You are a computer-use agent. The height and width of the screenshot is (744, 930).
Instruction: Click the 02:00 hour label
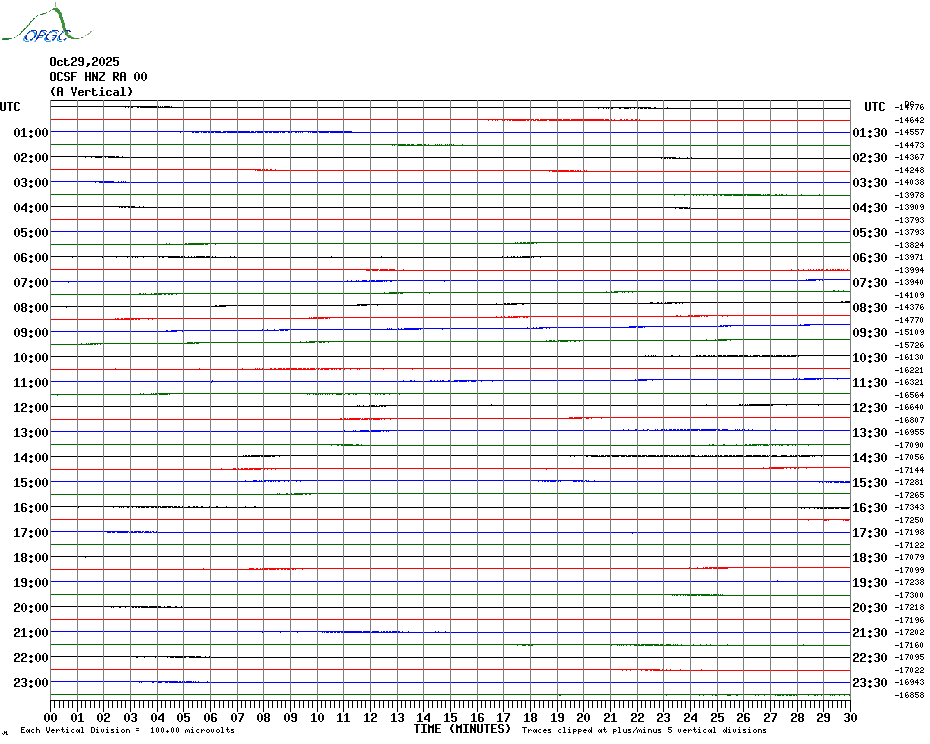31,158
